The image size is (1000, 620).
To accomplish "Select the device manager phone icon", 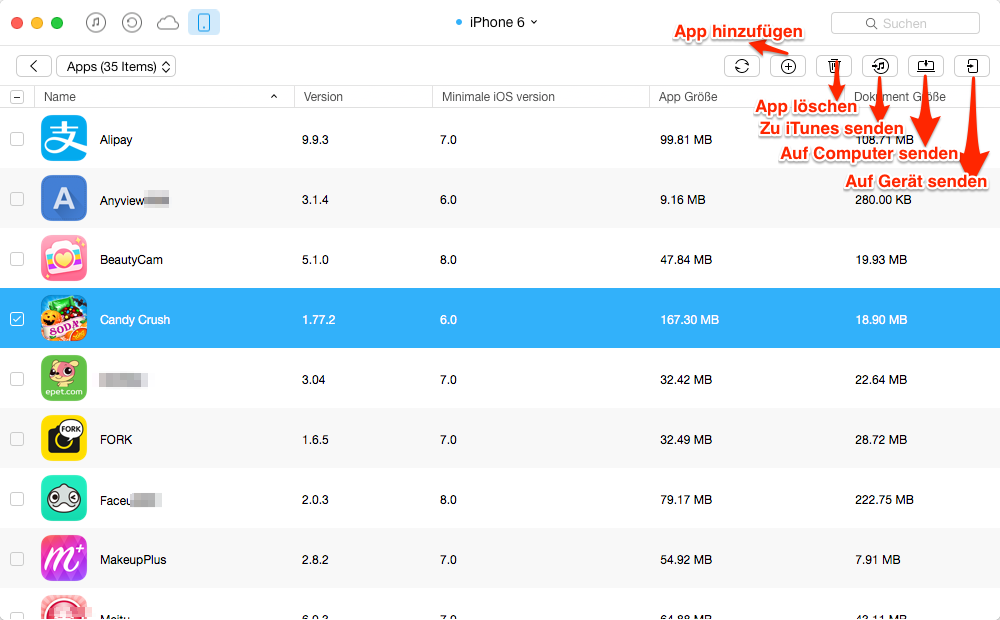I will (x=204, y=22).
